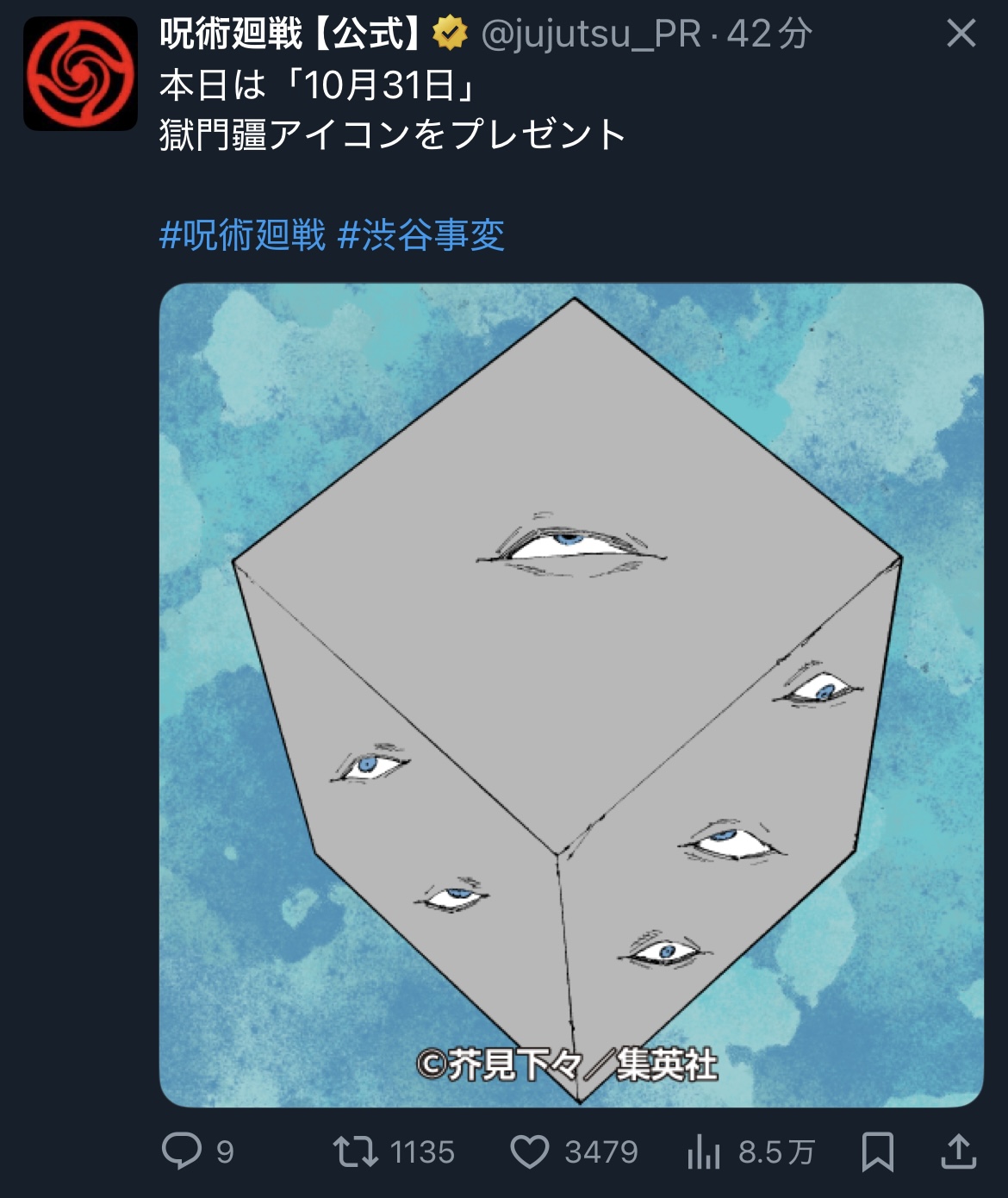Click the like count 3479
1008x1198 pixels.
point(601,1152)
